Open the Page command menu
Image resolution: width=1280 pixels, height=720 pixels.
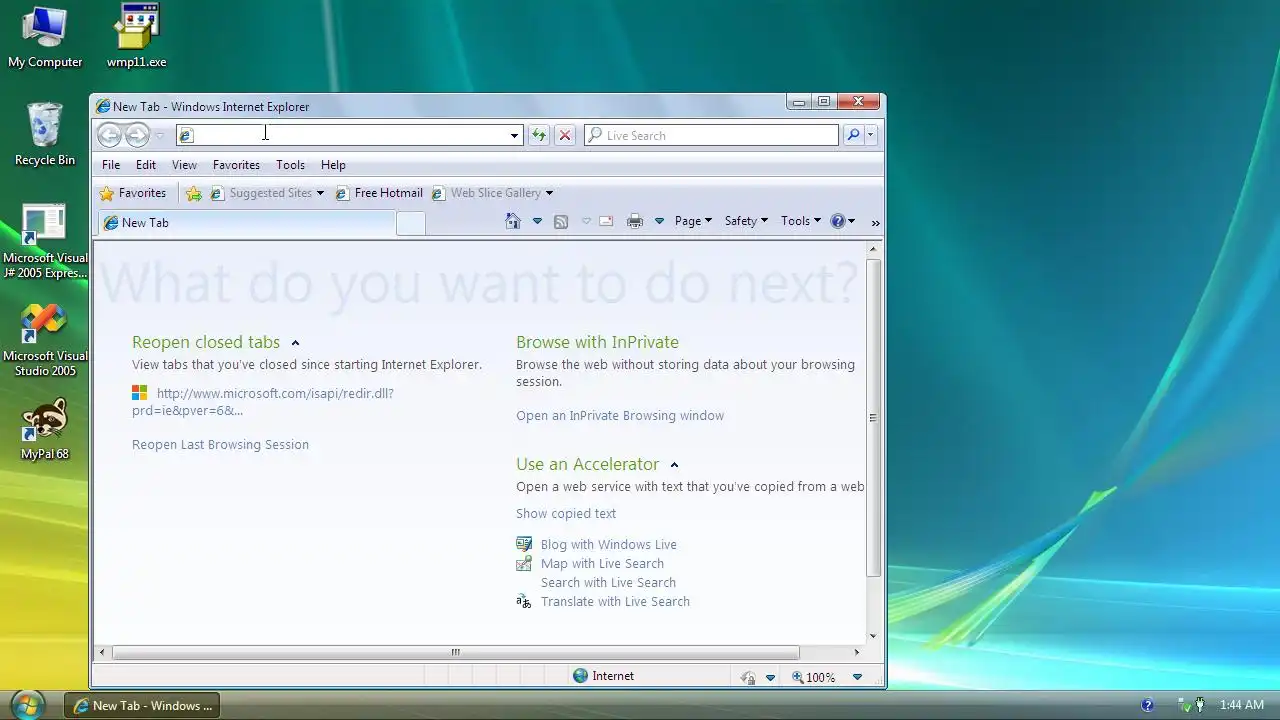693,221
